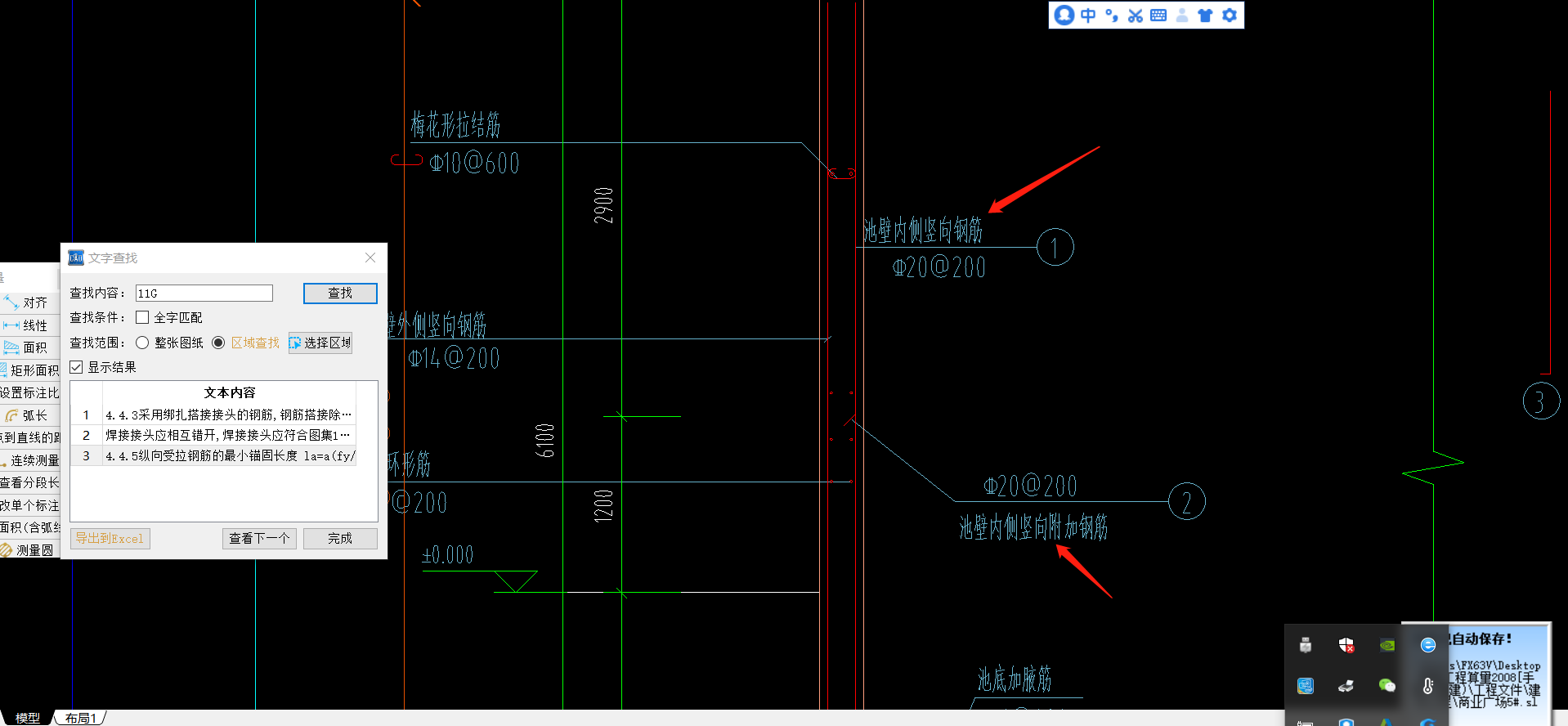Click the 查找 search button

click(340, 293)
